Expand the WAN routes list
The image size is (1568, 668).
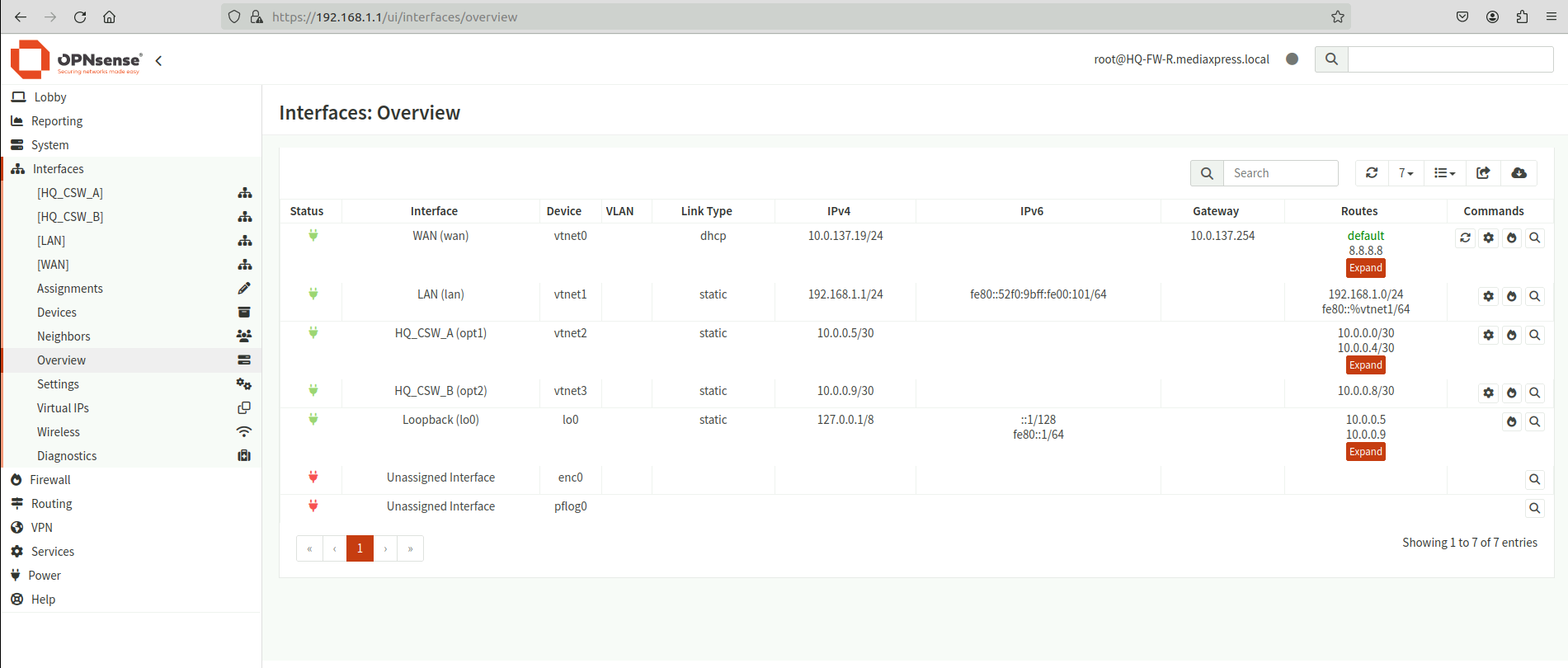click(1366, 268)
